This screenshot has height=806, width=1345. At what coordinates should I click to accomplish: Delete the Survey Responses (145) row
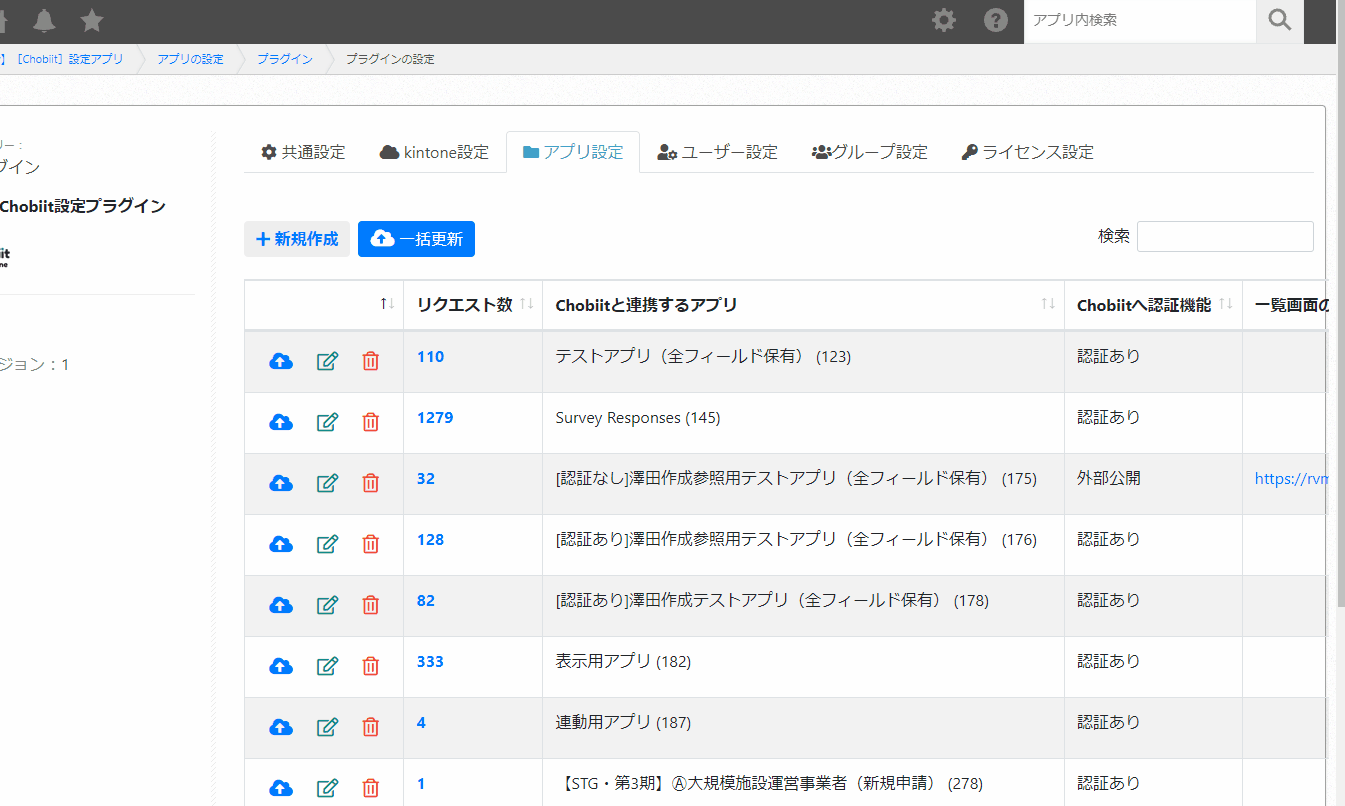[370, 422]
